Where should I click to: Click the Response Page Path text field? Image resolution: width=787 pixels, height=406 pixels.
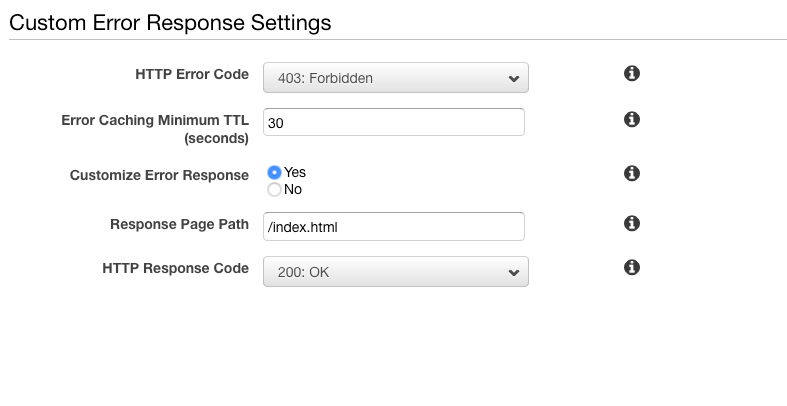393,226
